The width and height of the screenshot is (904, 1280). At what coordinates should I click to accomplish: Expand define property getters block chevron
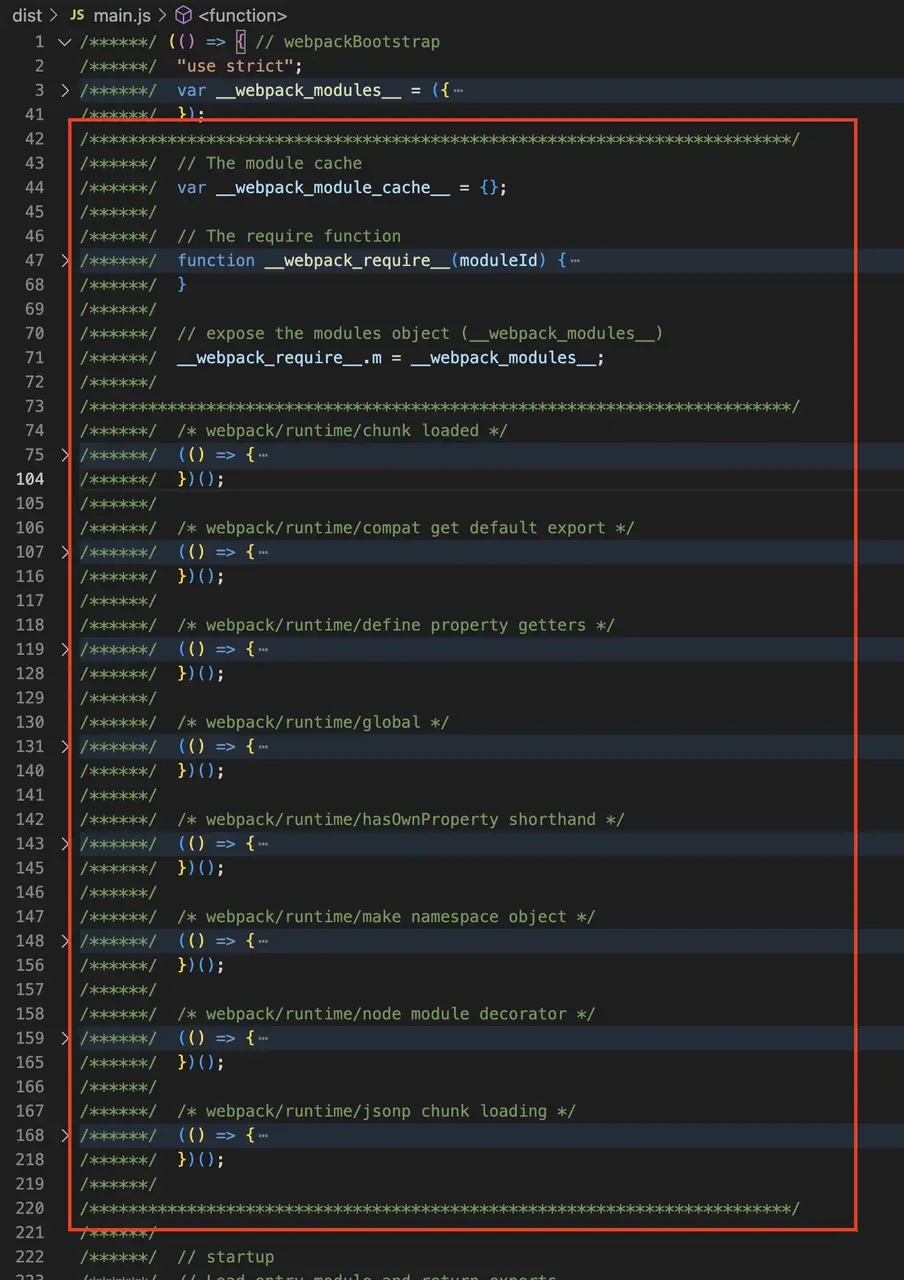click(x=64, y=649)
